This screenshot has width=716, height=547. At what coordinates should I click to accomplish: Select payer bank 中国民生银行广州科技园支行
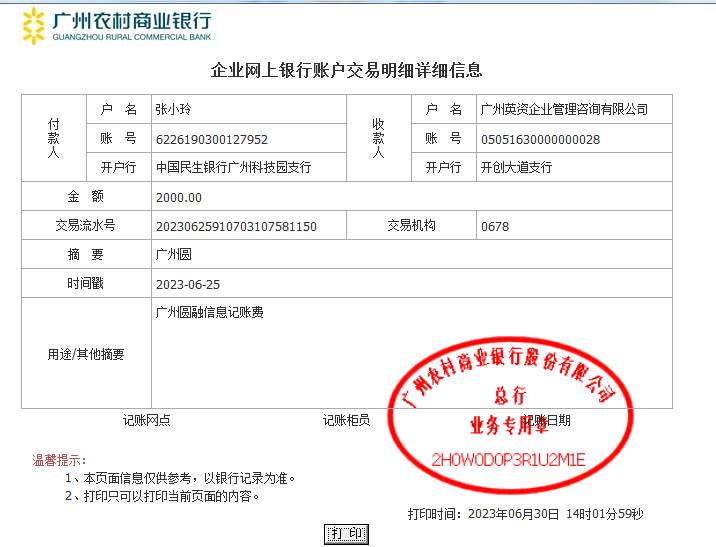click(x=233, y=168)
